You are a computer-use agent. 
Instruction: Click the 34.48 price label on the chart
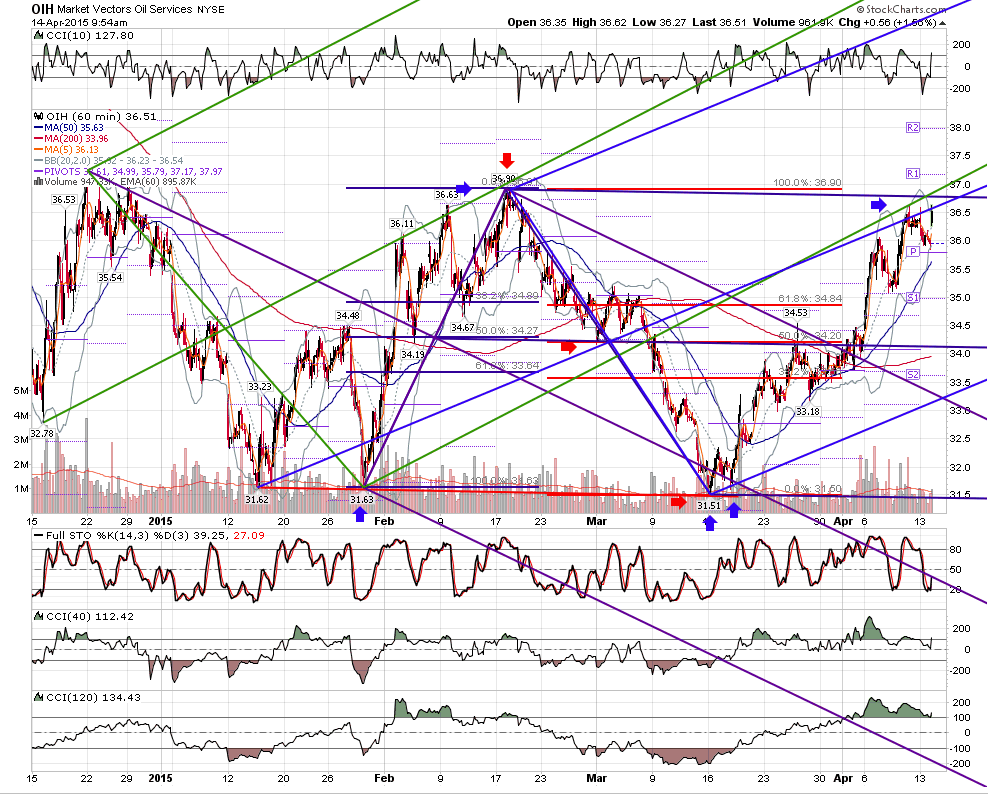click(348, 316)
